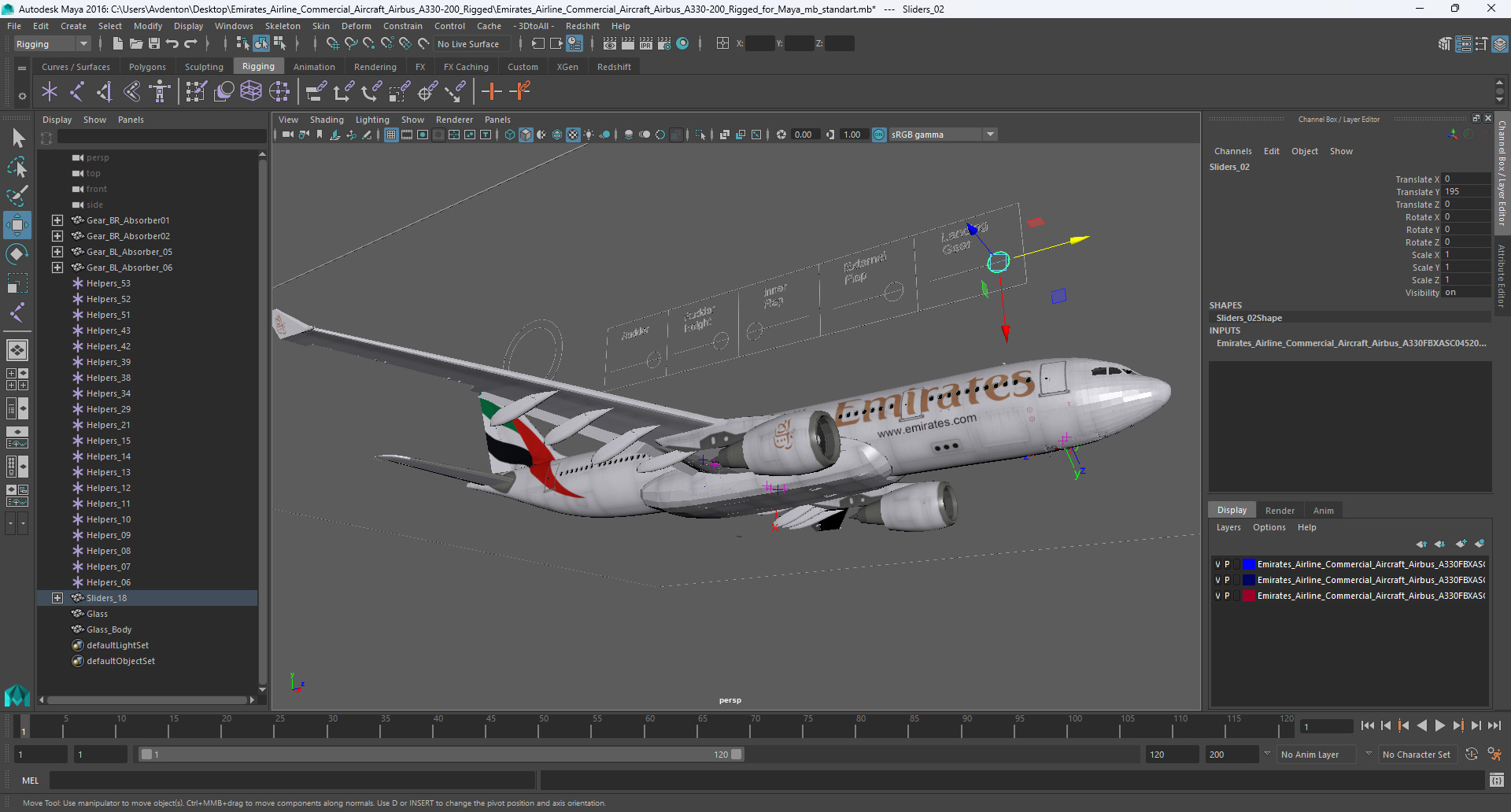Toggle wireframe shading in viewport toolbar
This screenshot has width=1511, height=812.
[510, 135]
